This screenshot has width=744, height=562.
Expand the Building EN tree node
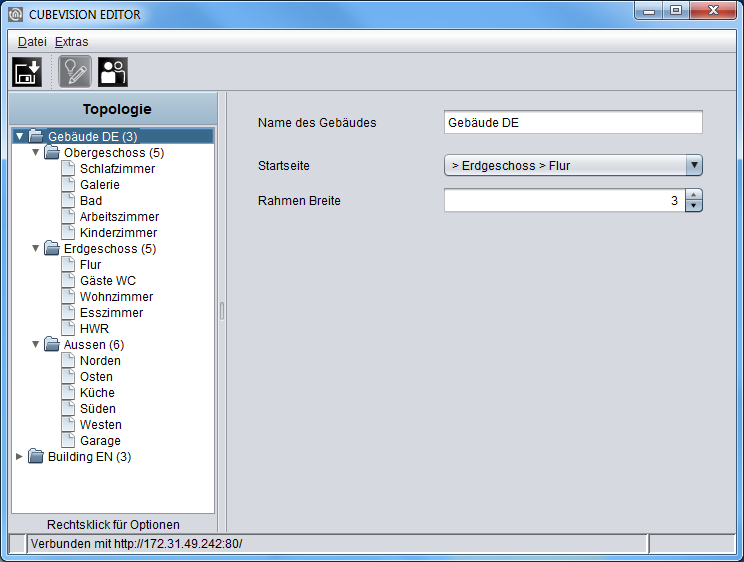(x=19, y=456)
